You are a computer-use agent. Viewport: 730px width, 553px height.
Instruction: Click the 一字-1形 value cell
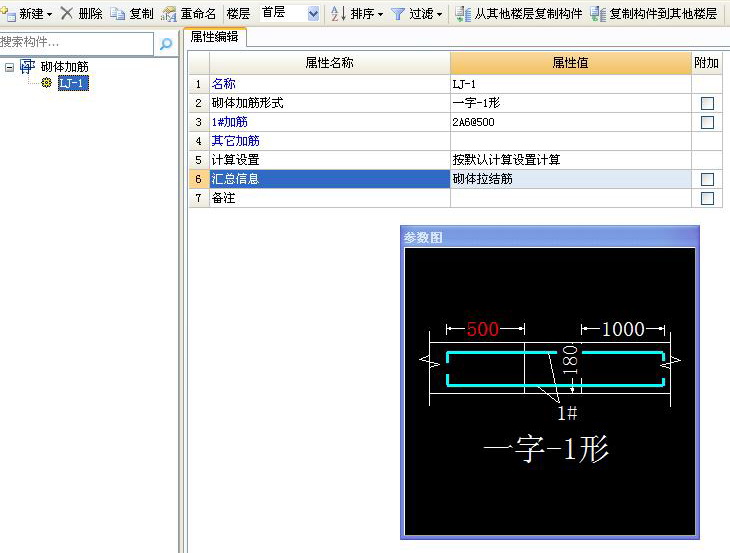(570, 103)
